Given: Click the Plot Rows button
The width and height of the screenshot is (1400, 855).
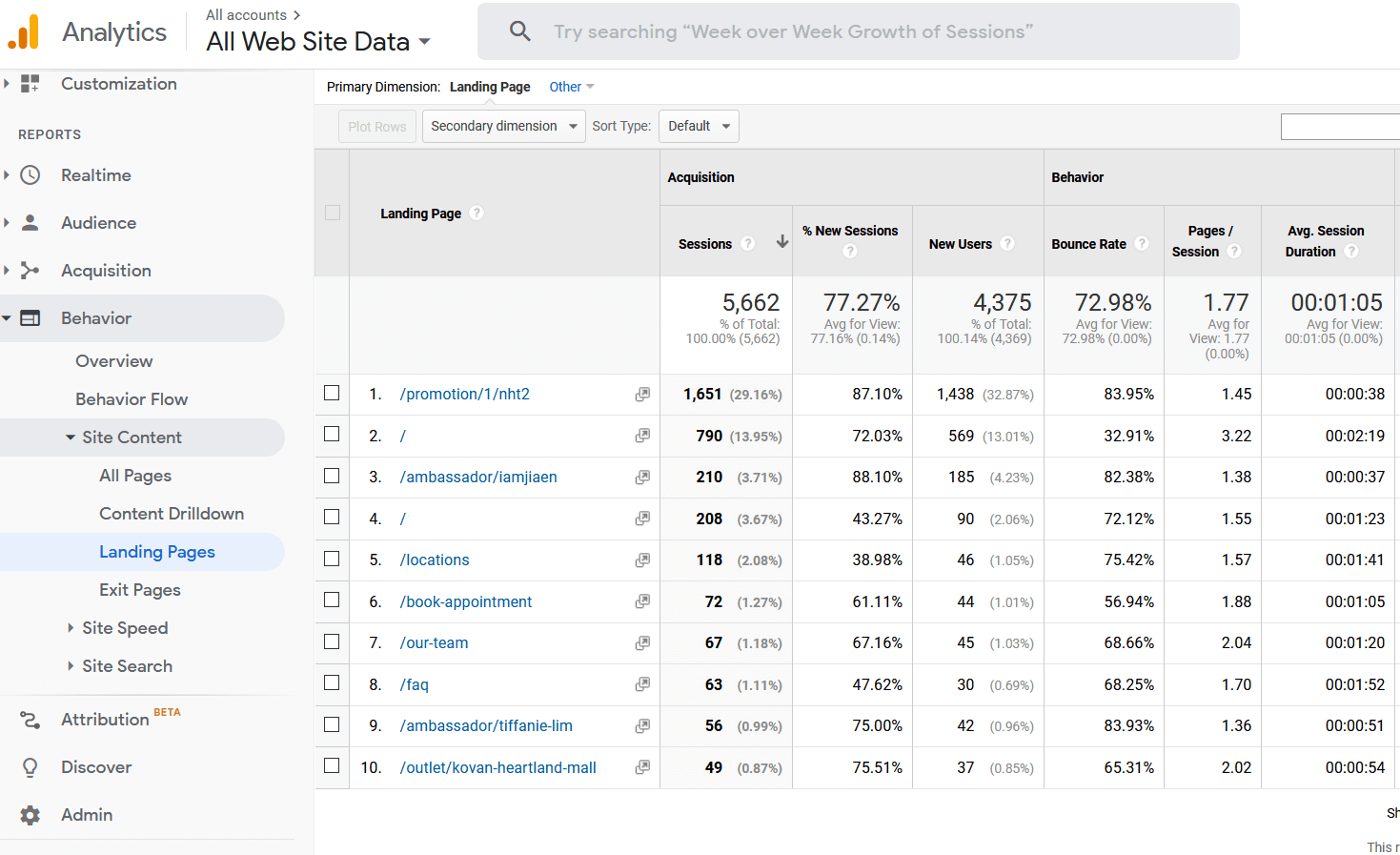Looking at the screenshot, I should tap(376, 126).
